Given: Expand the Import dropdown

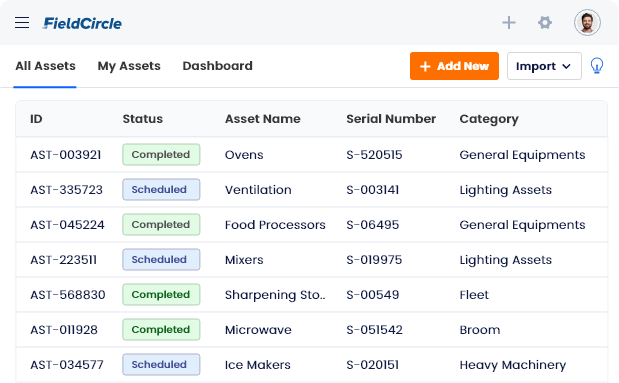Looking at the screenshot, I should click(x=544, y=66).
